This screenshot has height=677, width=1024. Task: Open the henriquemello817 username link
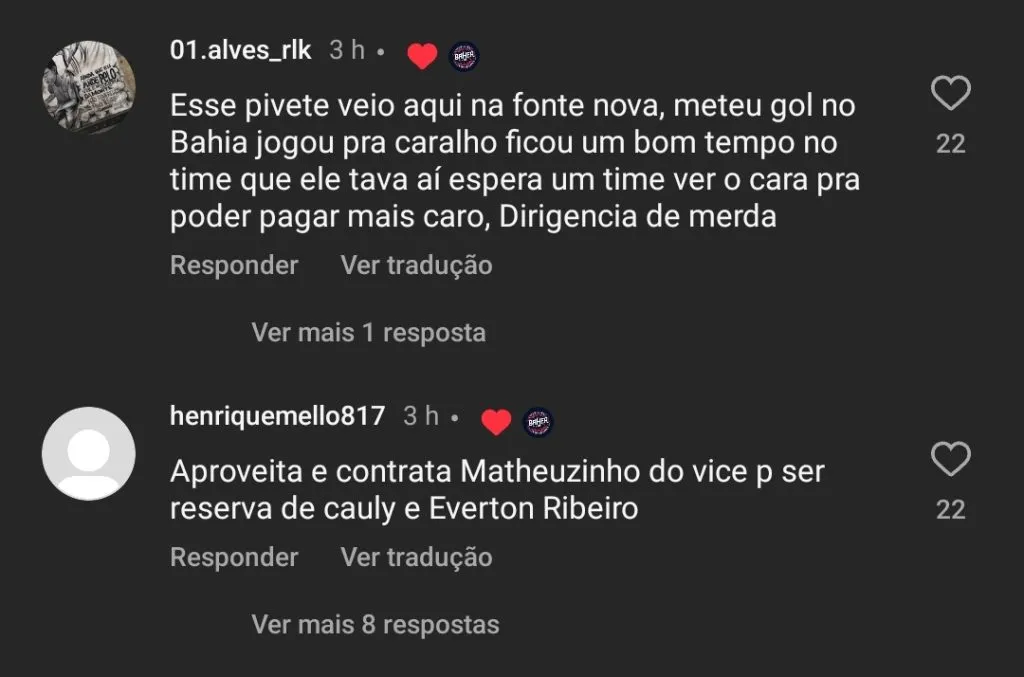coord(277,416)
